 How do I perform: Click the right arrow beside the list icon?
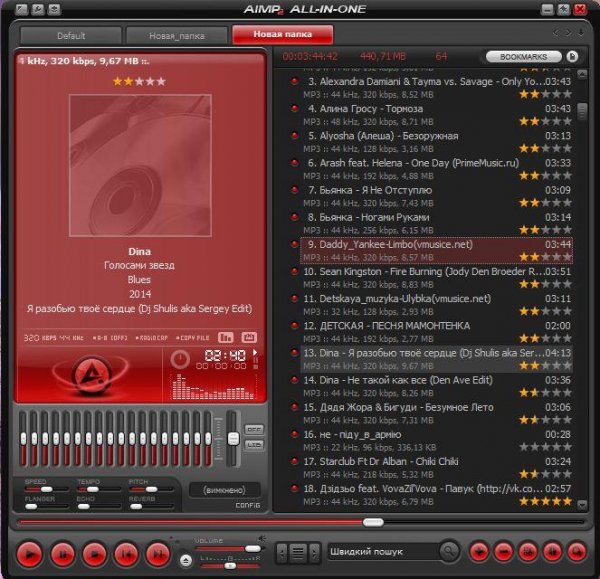click(314, 553)
